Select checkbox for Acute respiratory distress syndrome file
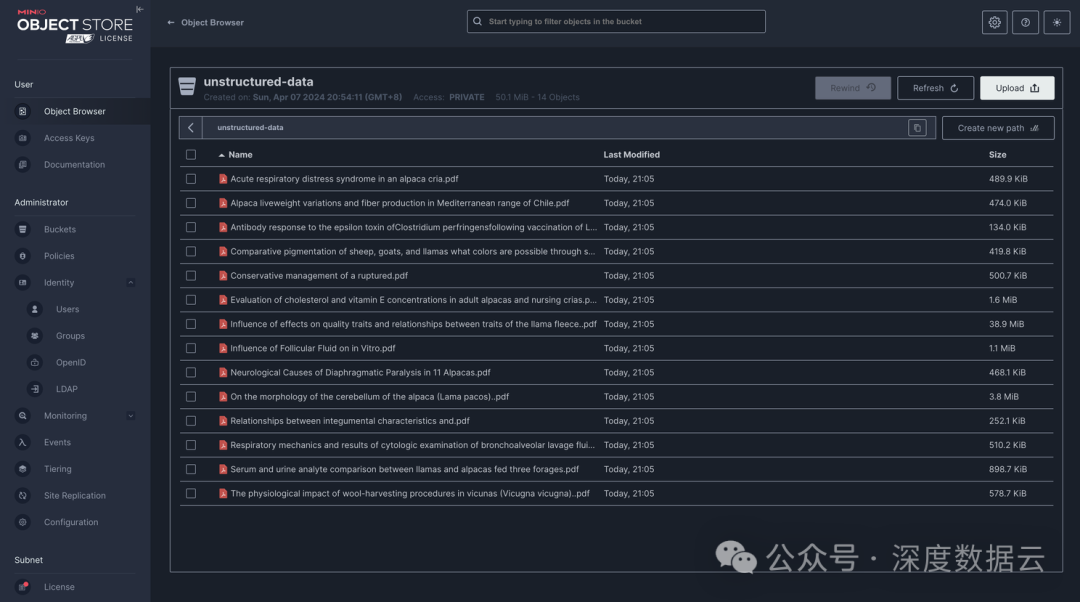The height and width of the screenshot is (602, 1080). [191, 179]
